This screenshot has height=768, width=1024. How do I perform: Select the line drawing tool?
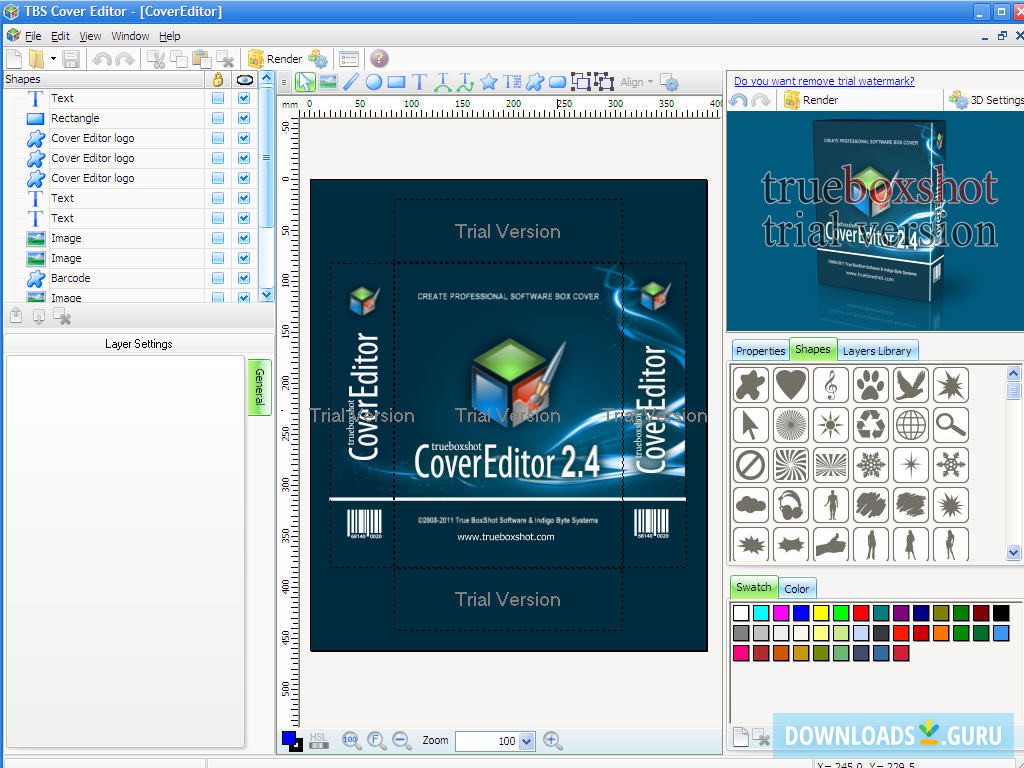tap(351, 82)
